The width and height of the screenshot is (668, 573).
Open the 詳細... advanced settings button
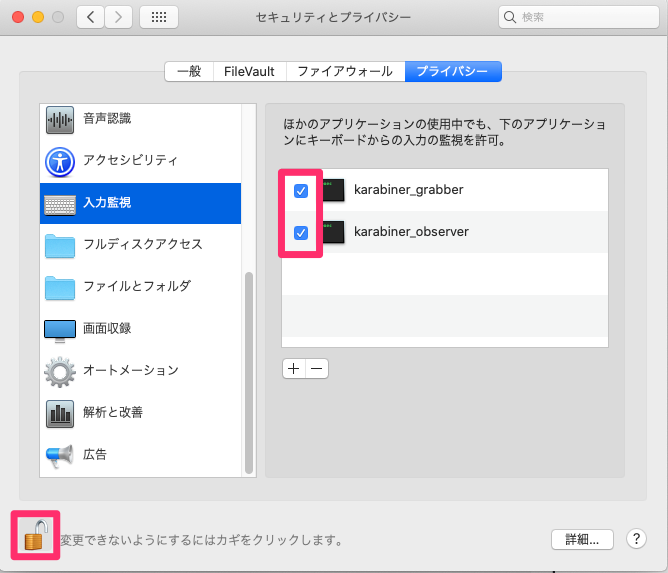pyautogui.click(x=582, y=539)
